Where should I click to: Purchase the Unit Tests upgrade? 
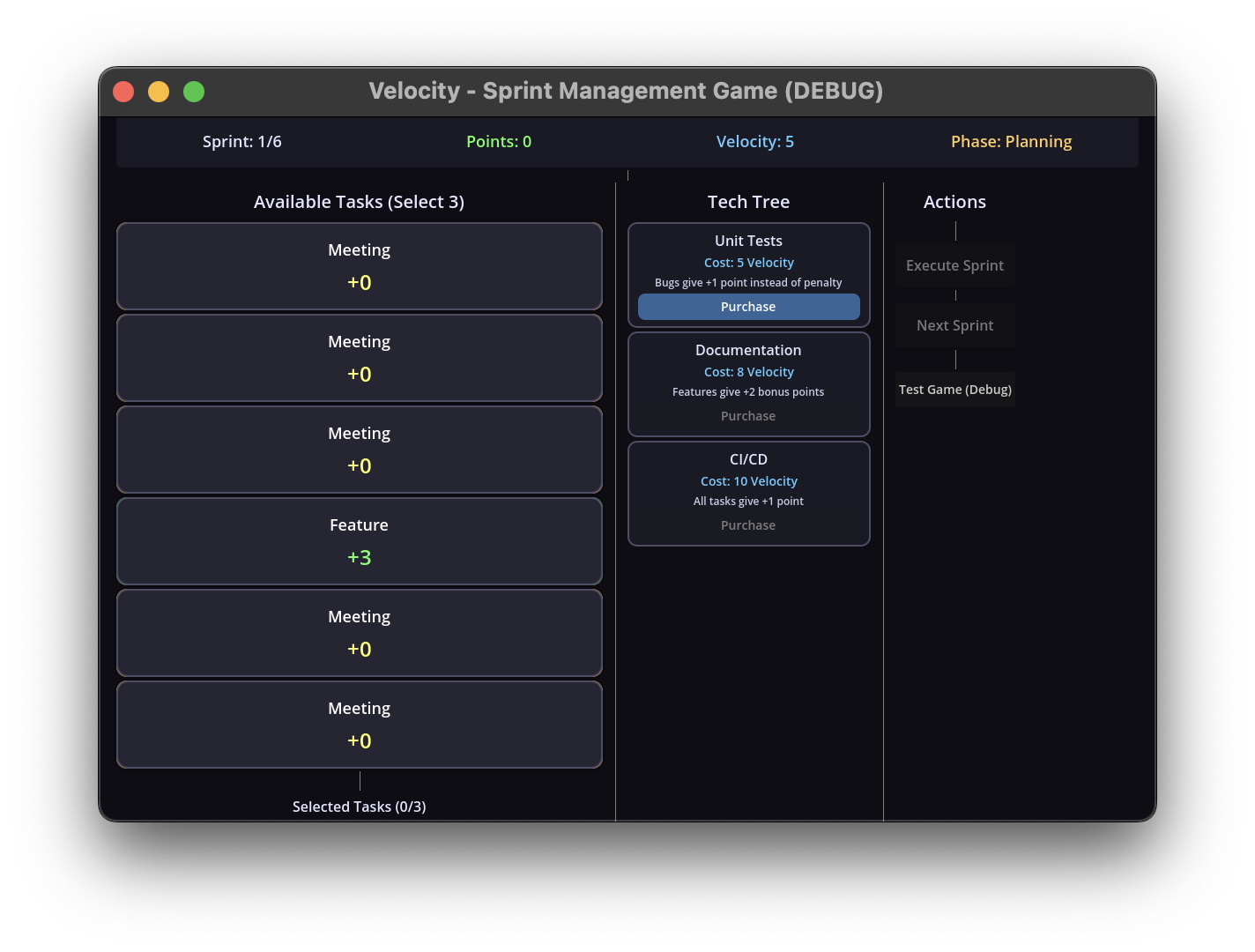tap(748, 307)
